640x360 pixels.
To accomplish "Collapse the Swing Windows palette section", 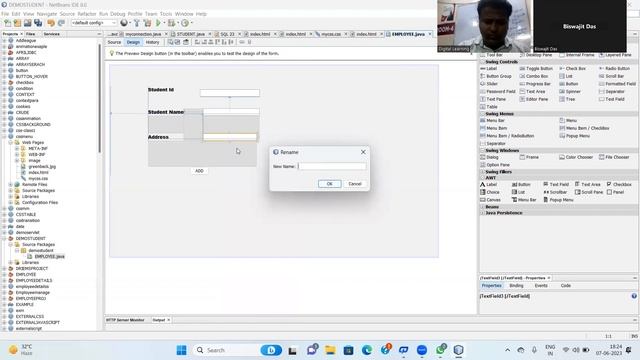I will [482, 151].
